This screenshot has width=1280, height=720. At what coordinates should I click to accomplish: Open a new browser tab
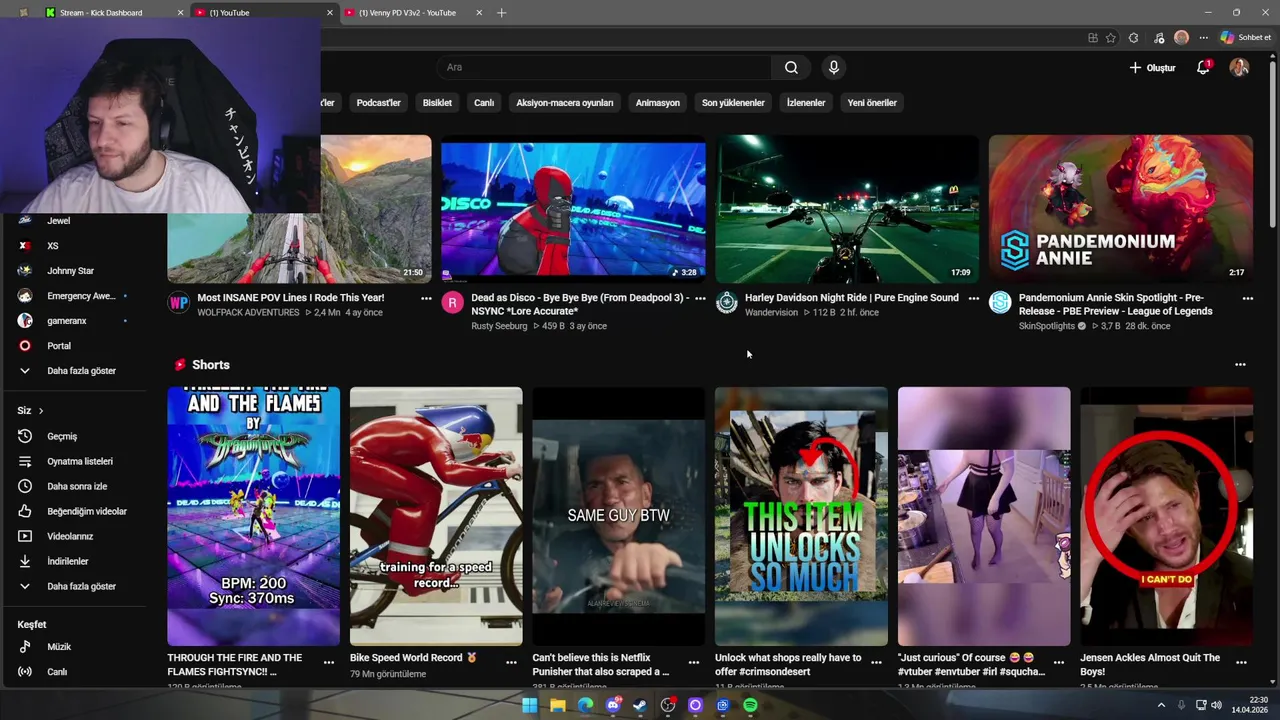point(502,13)
